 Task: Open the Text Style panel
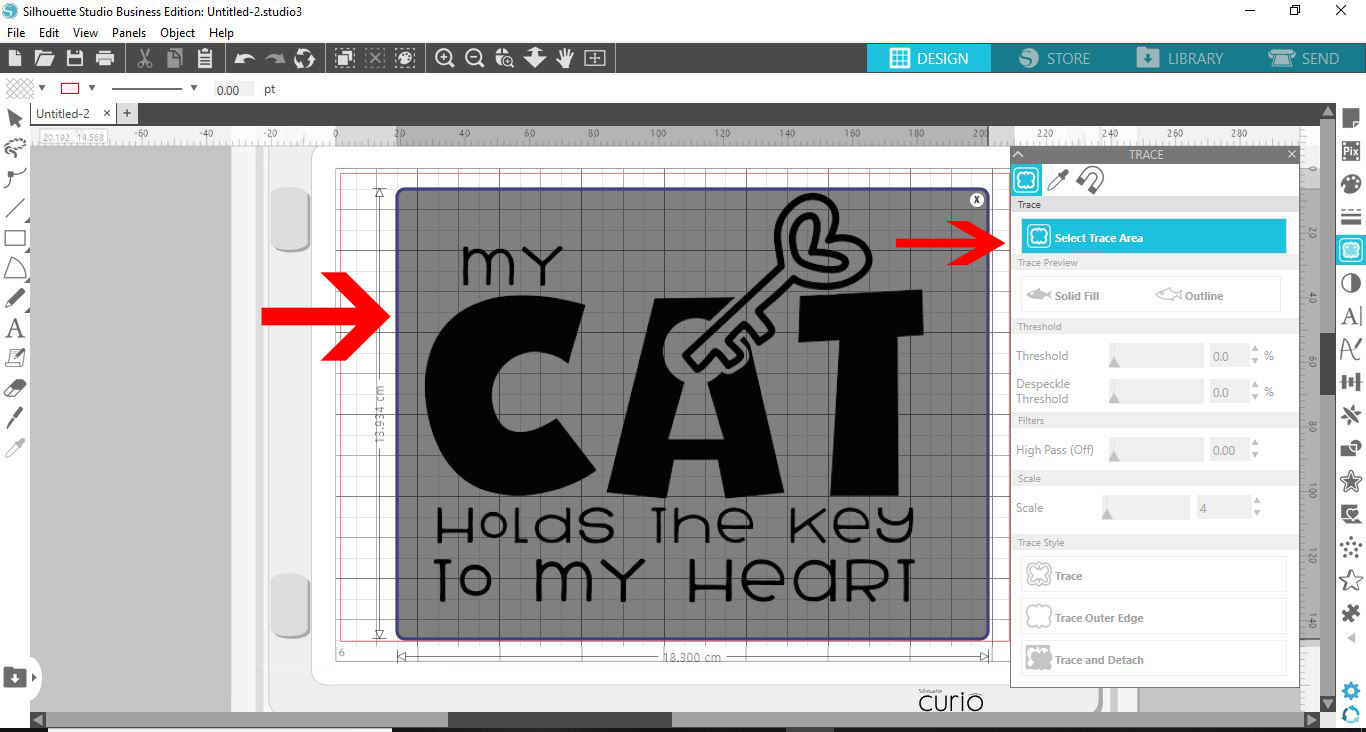(x=1351, y=316)
